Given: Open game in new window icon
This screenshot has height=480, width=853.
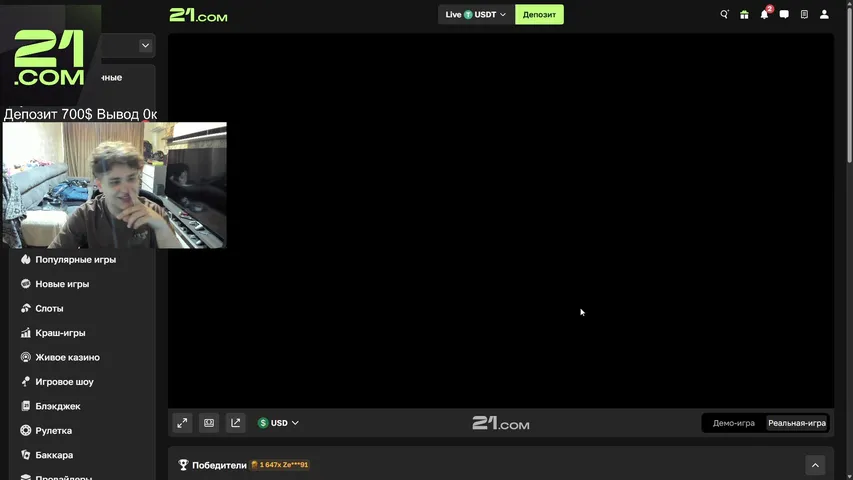Looking at the screenshot, I should tap(236, 423).
